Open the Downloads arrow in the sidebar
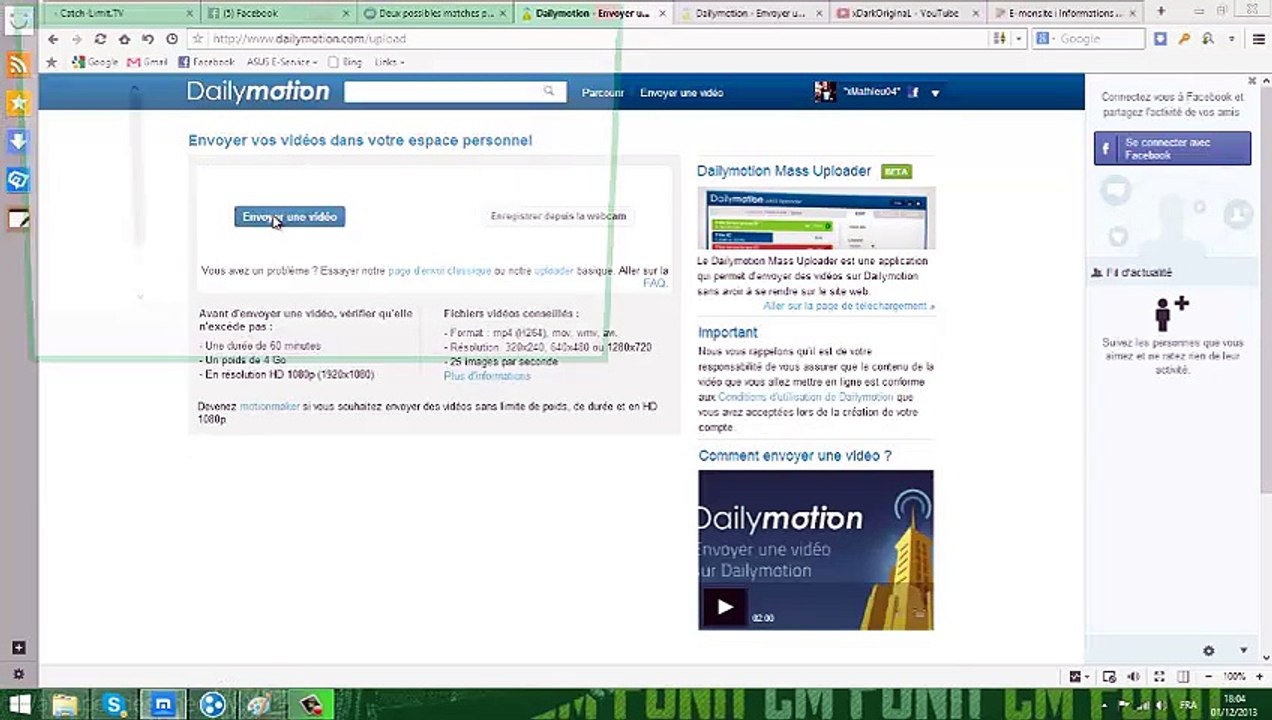Image resolution: width=1272 pixels, height=720 pixels. coord(18,142)
